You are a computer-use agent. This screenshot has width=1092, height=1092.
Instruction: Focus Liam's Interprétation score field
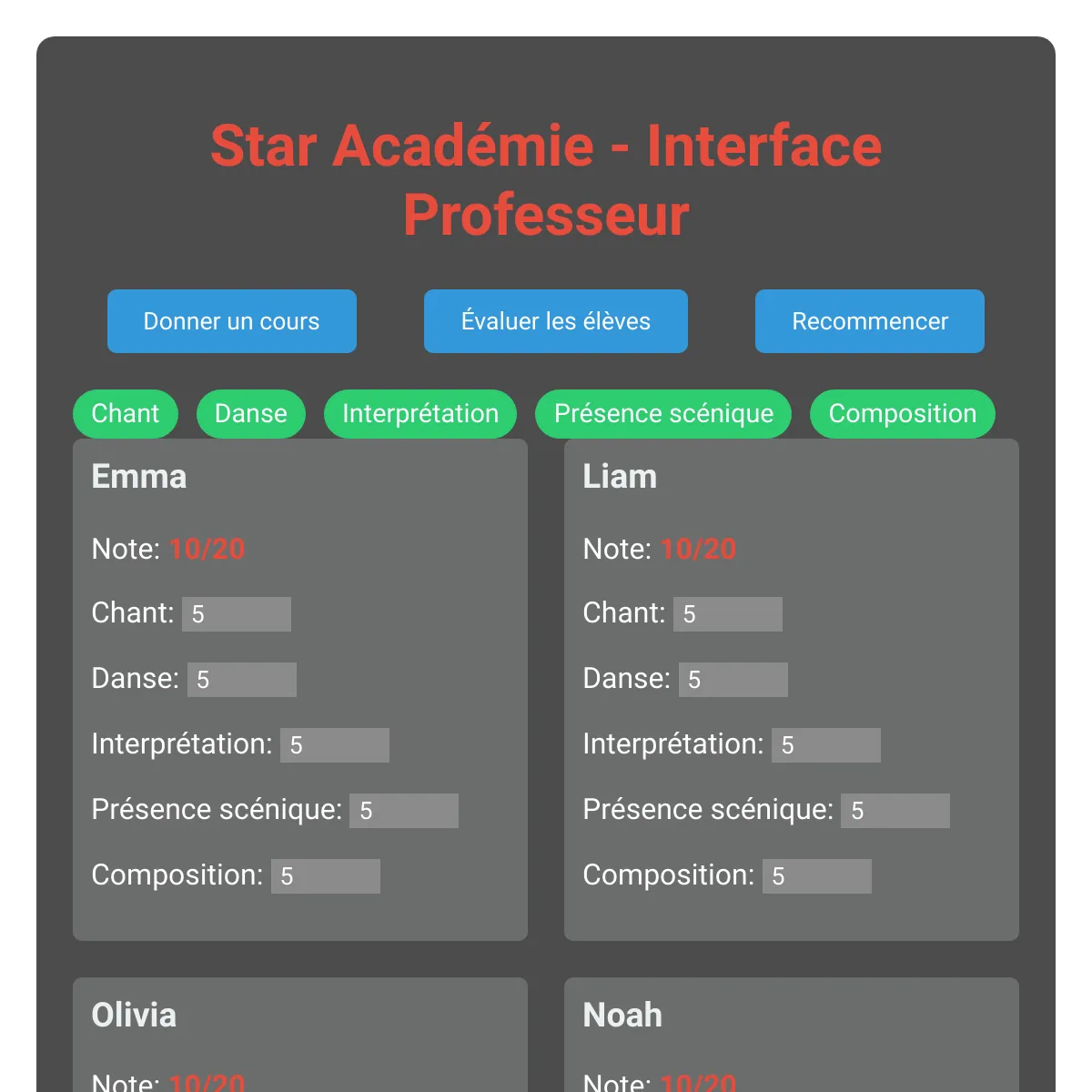[x=826, y=745]
